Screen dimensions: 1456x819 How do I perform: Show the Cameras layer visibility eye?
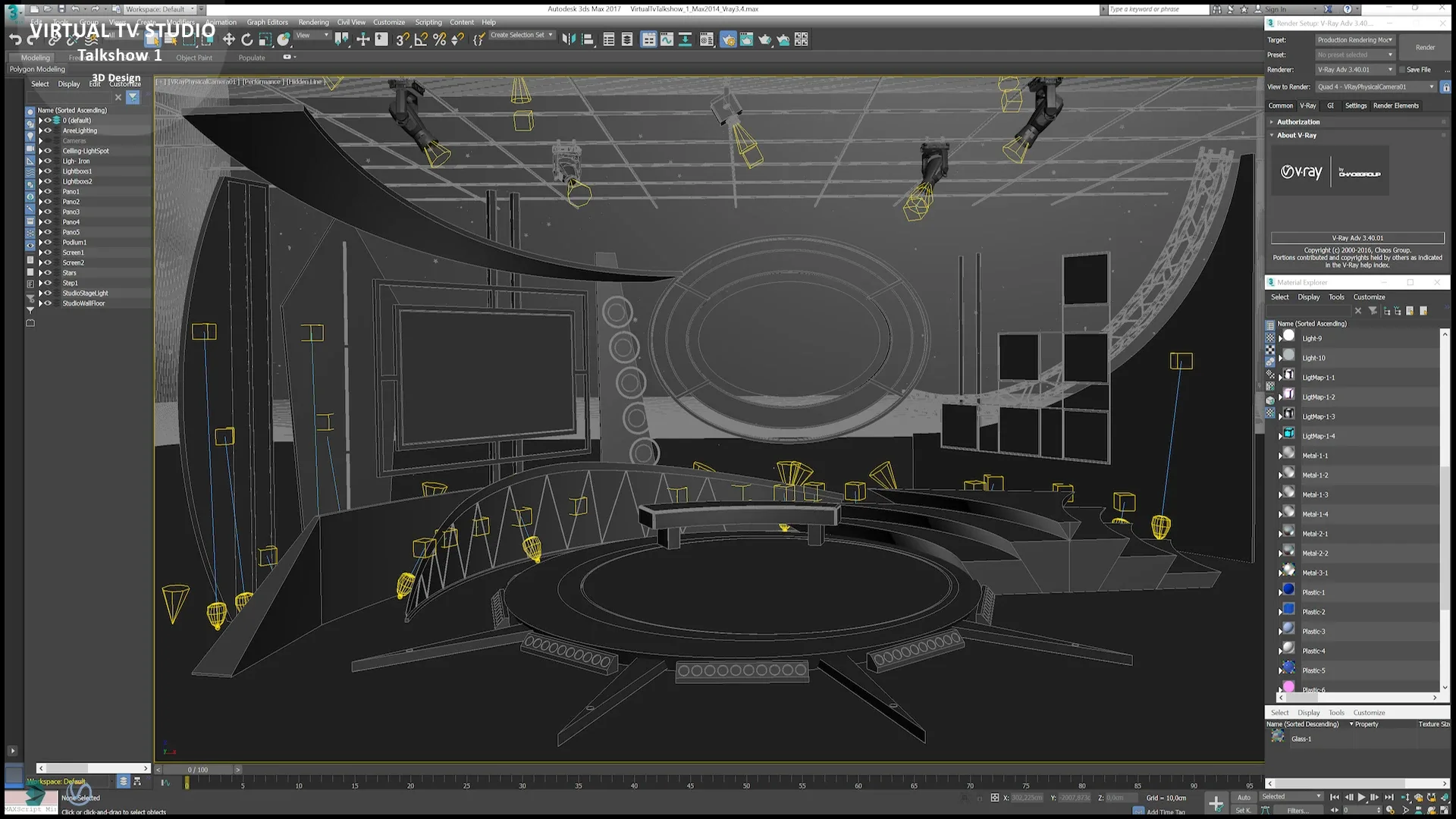[48, 140]
